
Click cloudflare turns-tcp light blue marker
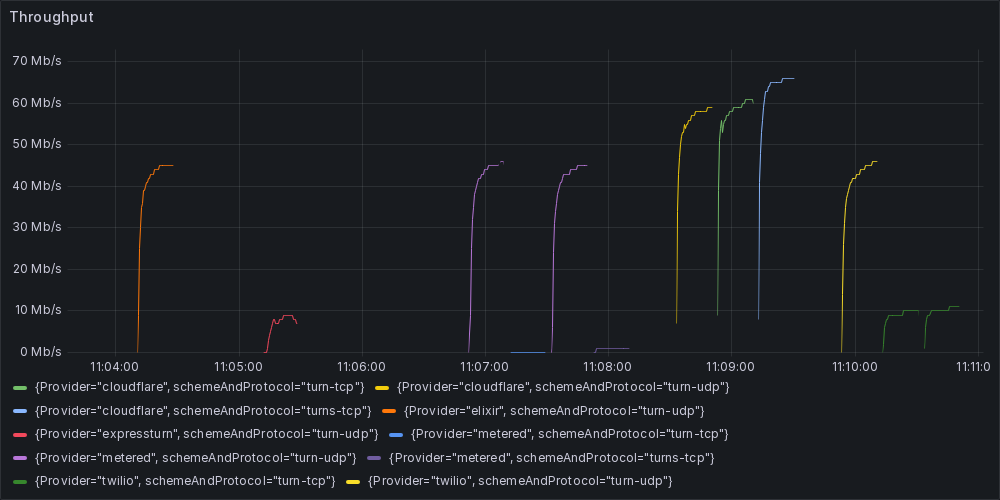pos(20,410)
